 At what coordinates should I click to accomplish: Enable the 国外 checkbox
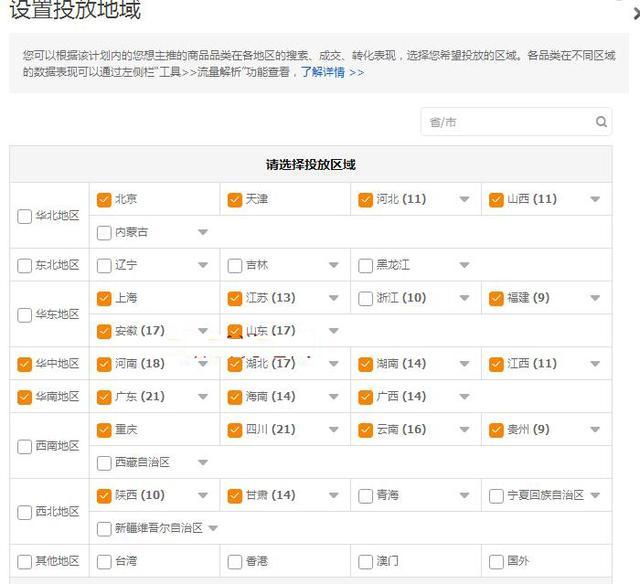coord(496,562)
